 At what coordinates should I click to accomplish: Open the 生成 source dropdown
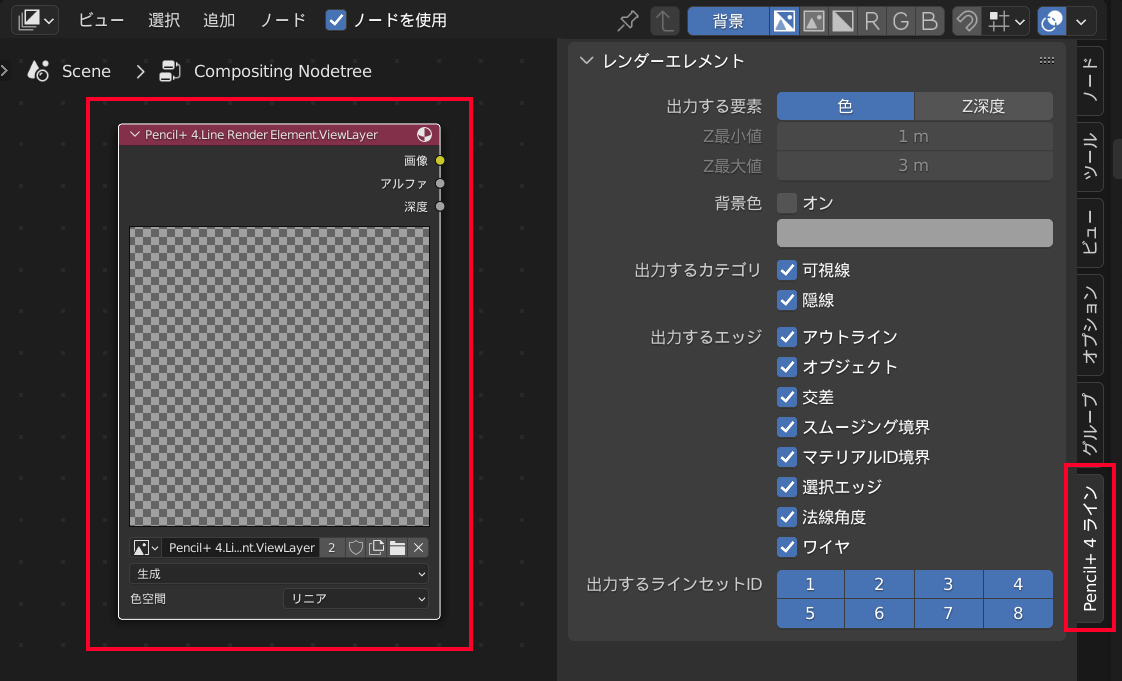pyautogui.click(x=279, y=574)
